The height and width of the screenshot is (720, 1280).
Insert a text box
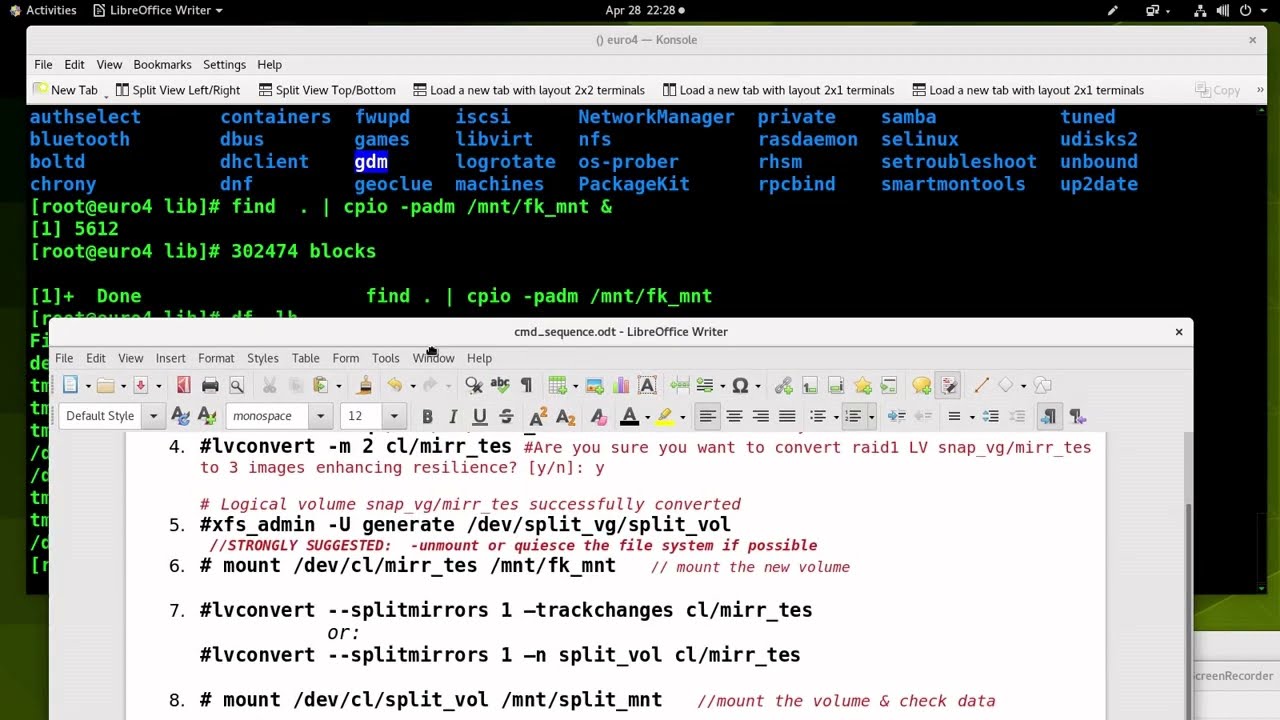pyautogui.click(x=647, y=385)
